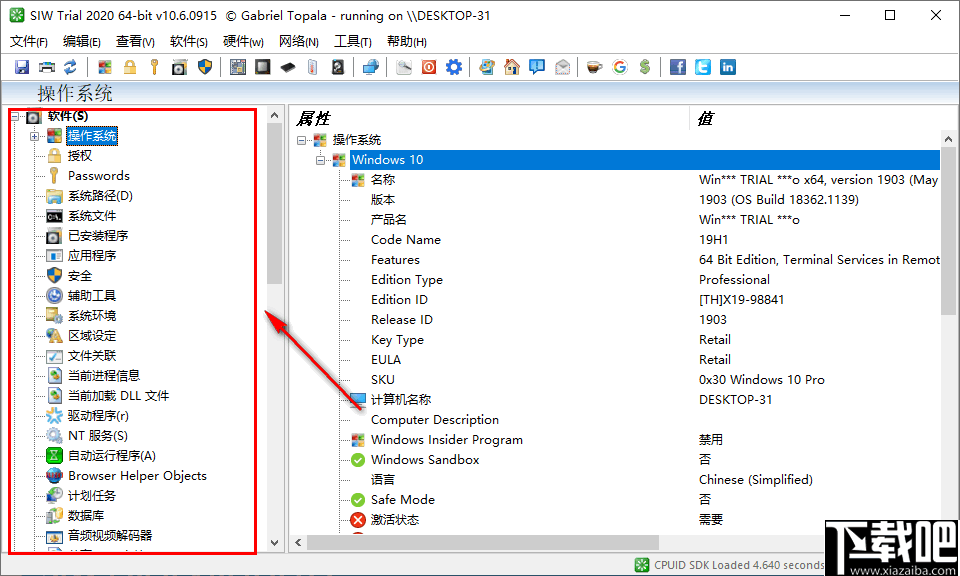960x576 pixels.
Task: Select the key icon for passwords
Action: [x=153, y=66]
